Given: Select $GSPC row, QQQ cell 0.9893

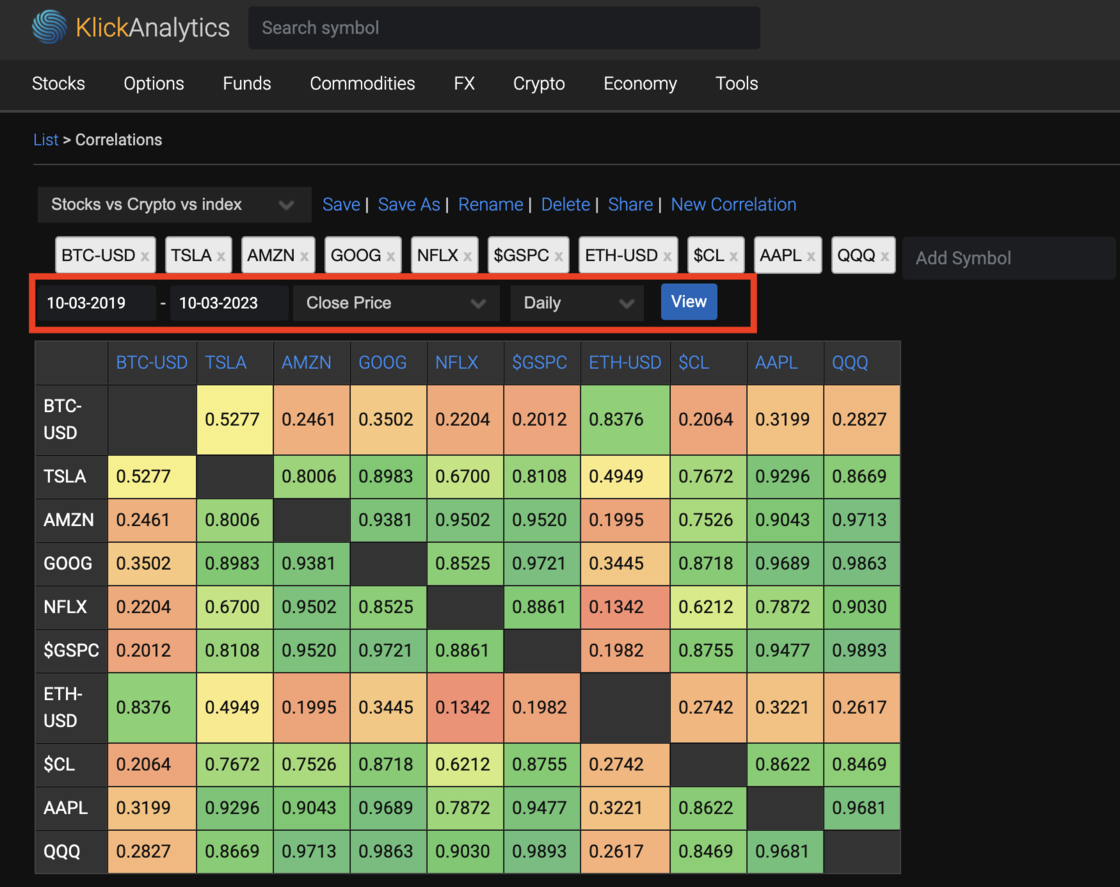Looking at the screenshot, I should coord(862,651).
